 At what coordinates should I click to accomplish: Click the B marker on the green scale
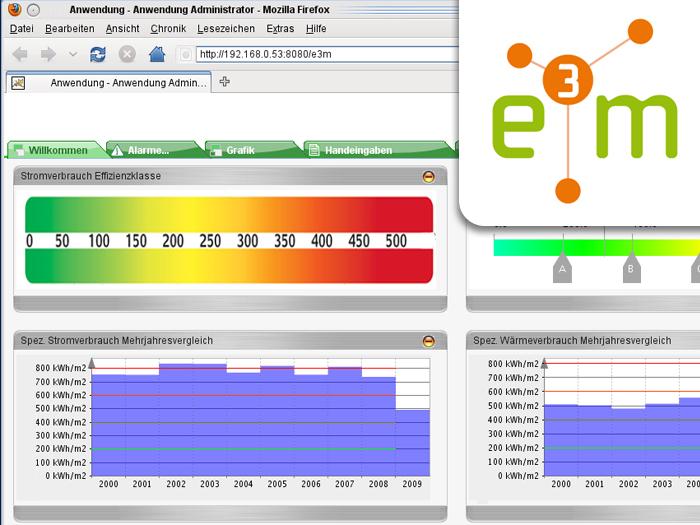click(x=631, y=268)
